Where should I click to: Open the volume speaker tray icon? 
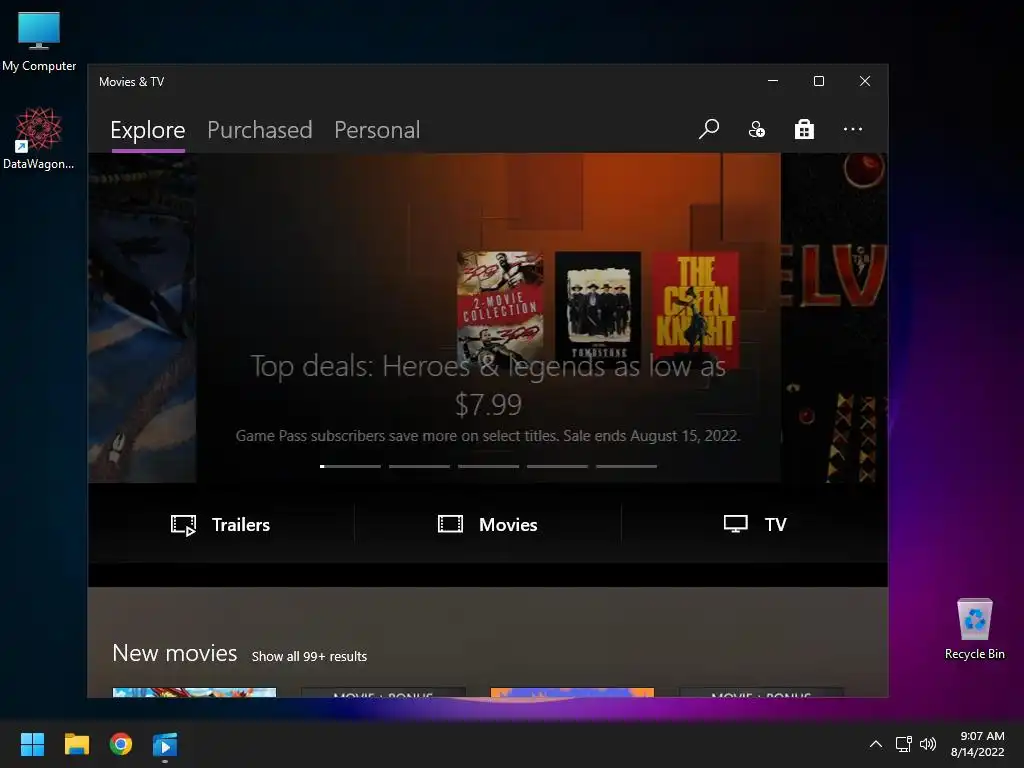pyautogui.click(x=927, y=744)
